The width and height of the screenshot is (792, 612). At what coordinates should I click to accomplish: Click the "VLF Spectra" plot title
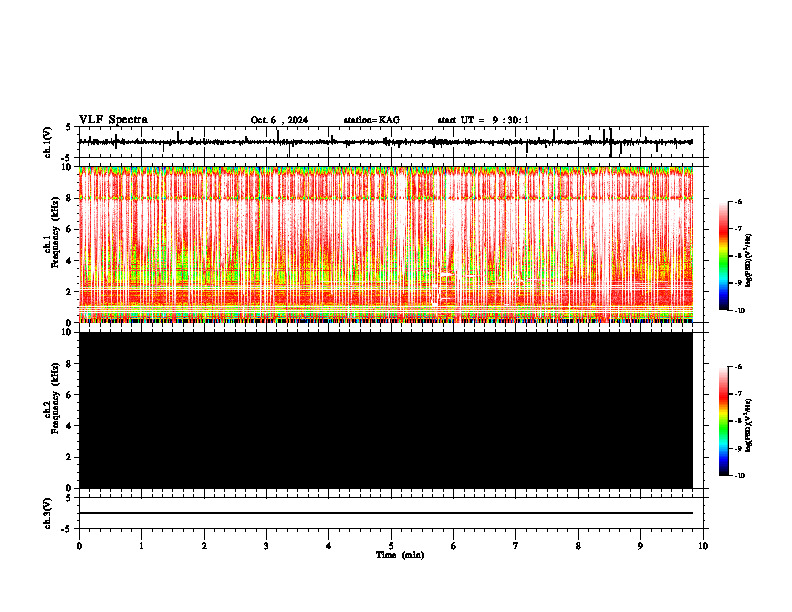113,120
